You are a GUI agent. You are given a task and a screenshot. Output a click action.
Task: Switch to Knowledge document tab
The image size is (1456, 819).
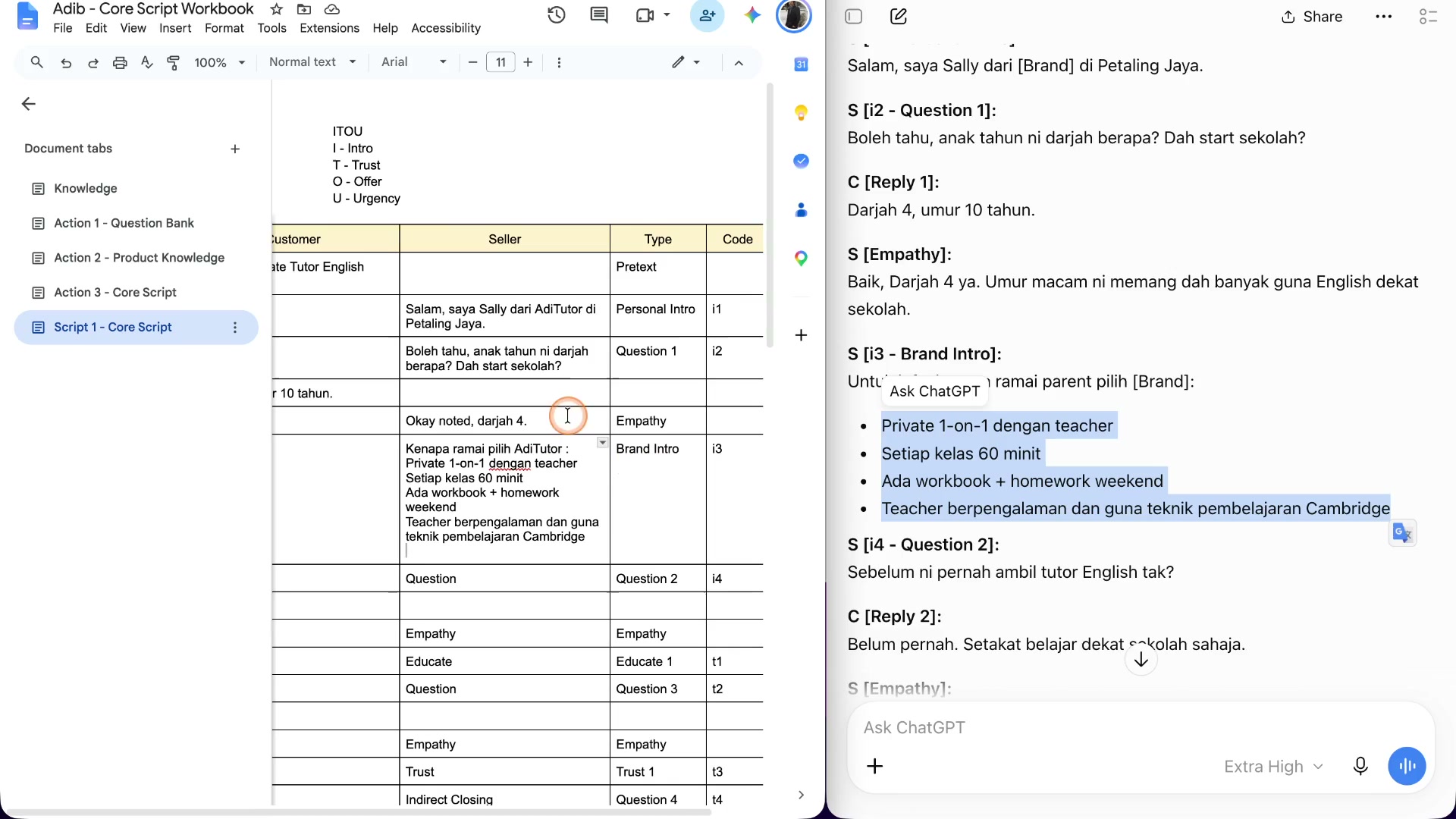coord(136,188)
